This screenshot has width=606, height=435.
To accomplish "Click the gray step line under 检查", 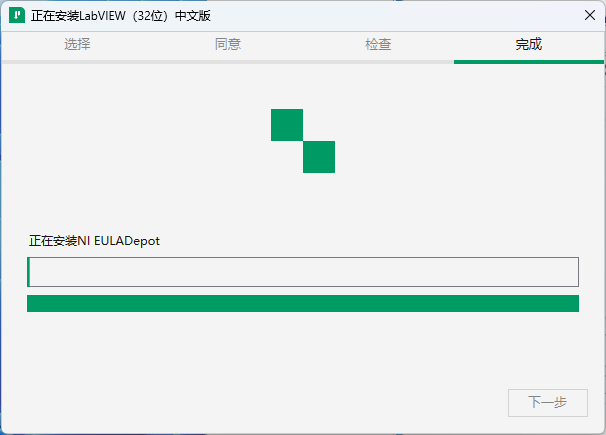I will click(378, 62).
